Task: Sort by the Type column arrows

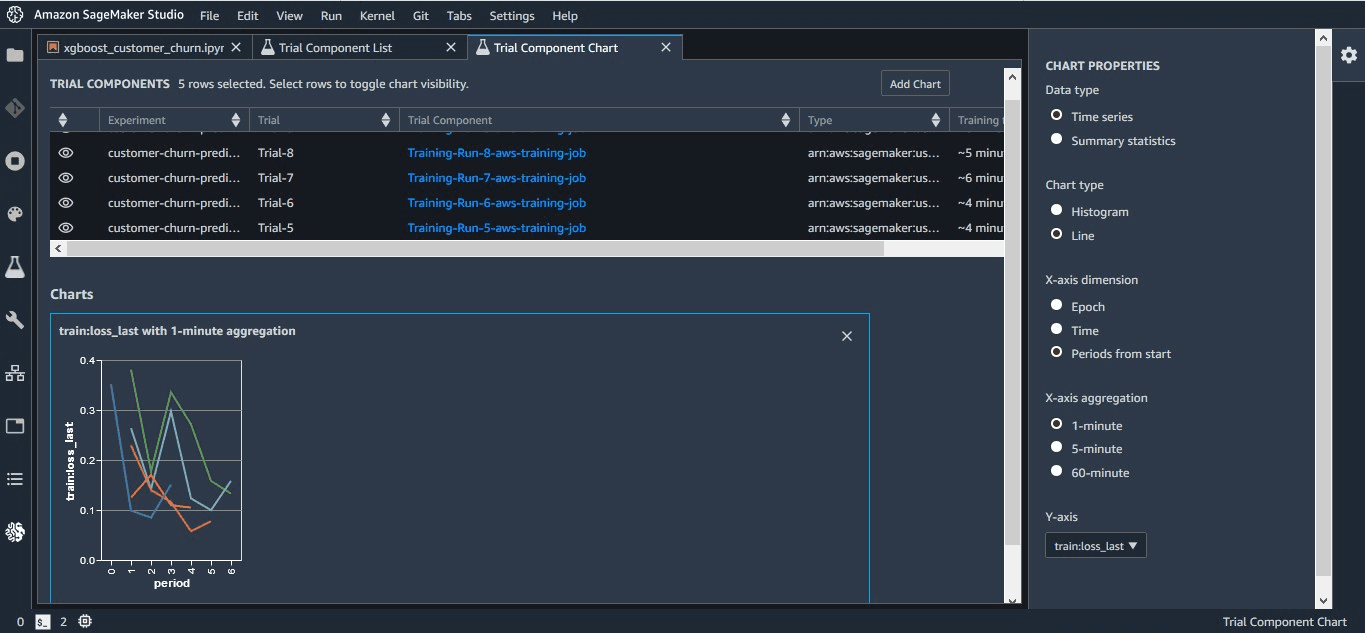Action: tap(936, 120)
